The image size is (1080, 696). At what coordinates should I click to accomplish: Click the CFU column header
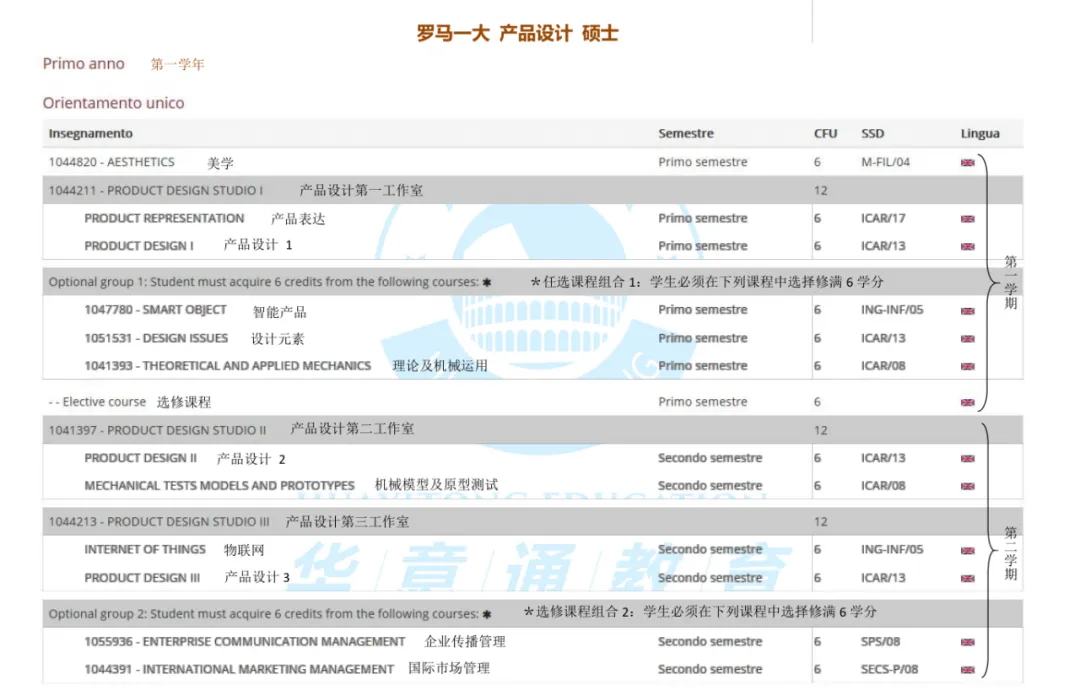[825, 133]
